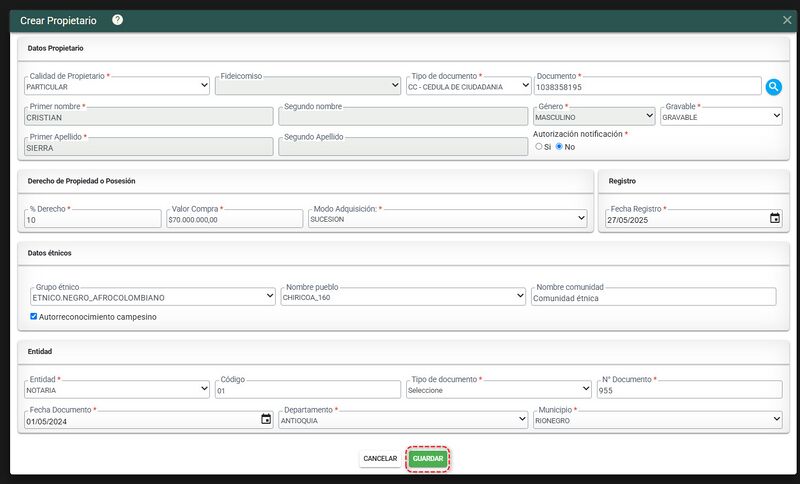Viewport: 800px width, 484px height.
Task: Open Calidad de Propietario dropdown
Action: click(117, 86)
